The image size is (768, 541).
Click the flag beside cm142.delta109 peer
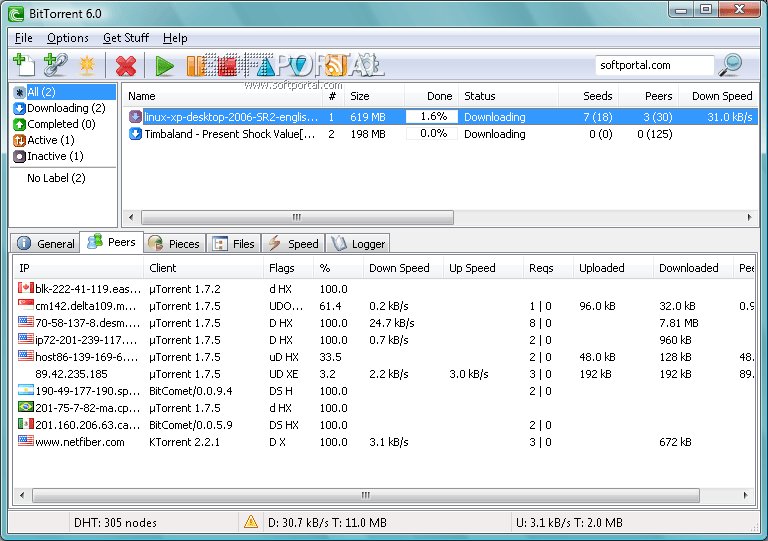click(x=26, y=305)
